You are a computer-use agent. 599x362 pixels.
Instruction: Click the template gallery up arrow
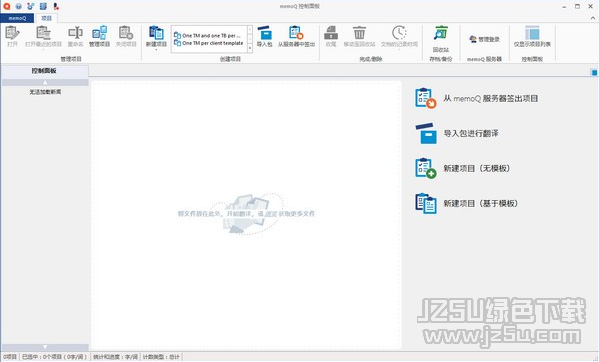pos(250,29)
